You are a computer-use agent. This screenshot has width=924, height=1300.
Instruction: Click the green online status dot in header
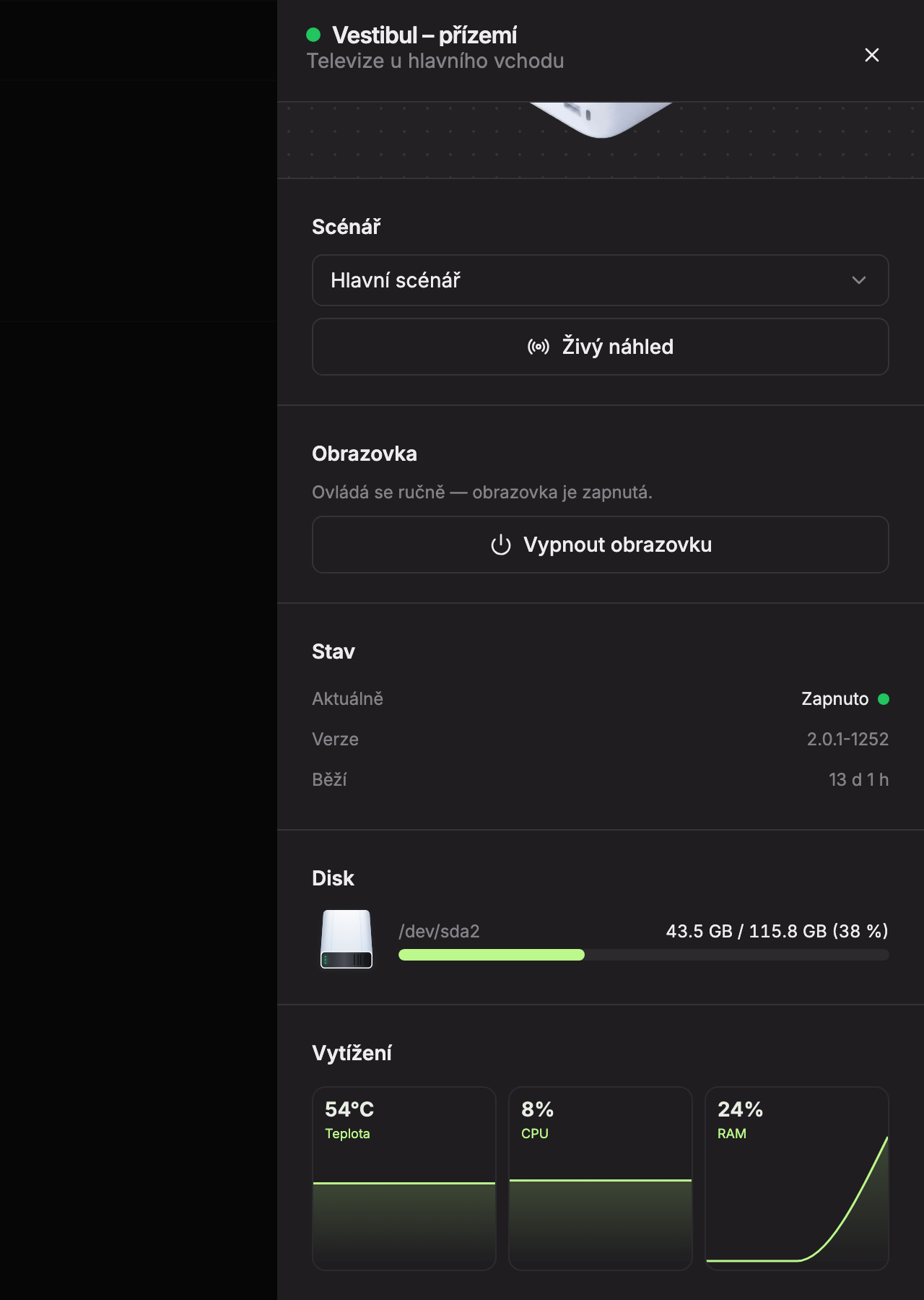pos(313,35)
